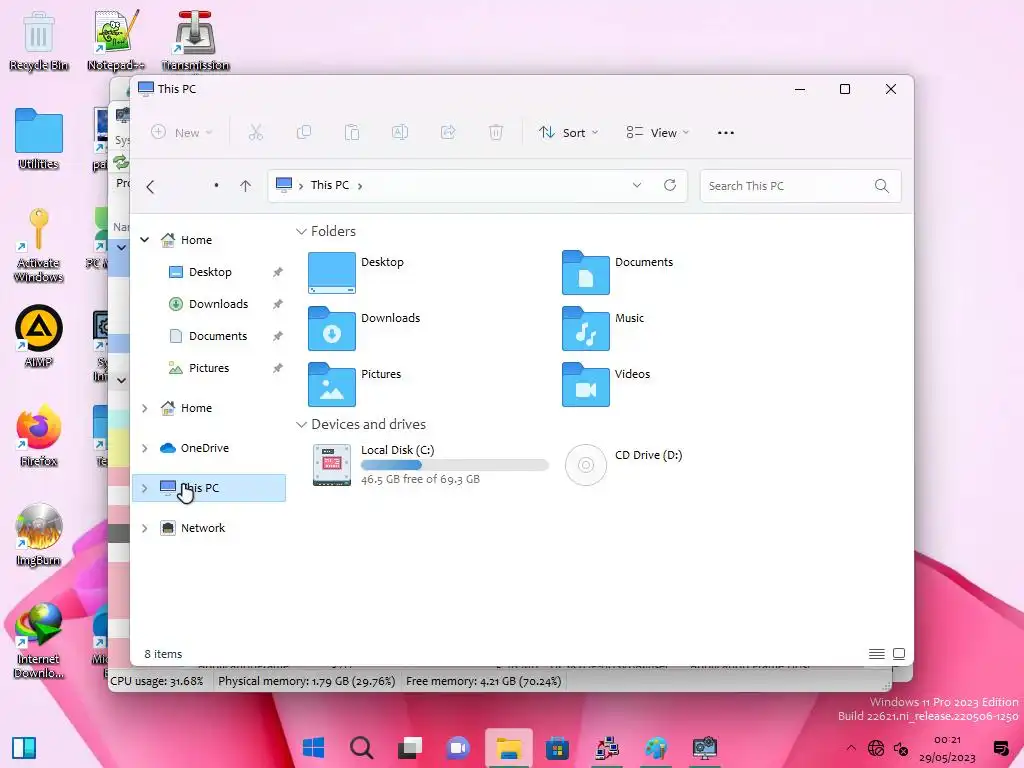Collapse the Folders group
The width and height of the screenshot is (1024, 768).
pos(301,231)
